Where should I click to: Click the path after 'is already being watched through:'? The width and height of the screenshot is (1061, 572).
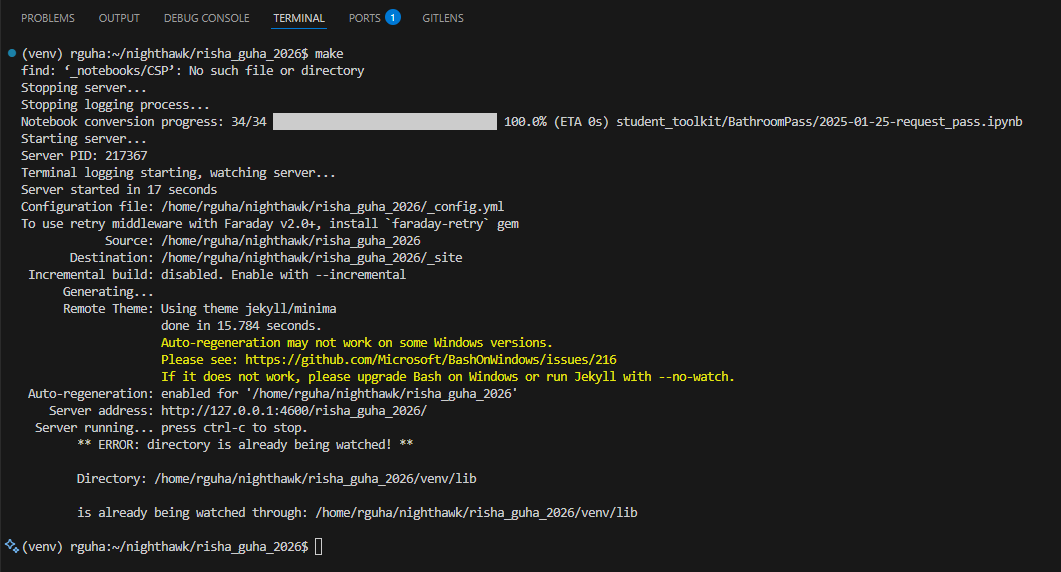[476, 513]
